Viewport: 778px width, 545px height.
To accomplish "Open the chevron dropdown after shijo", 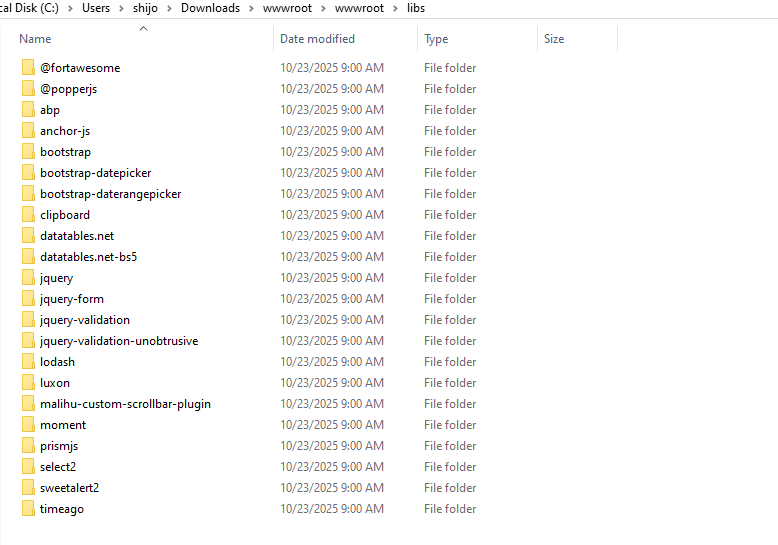I will click(x=172, y=8).
